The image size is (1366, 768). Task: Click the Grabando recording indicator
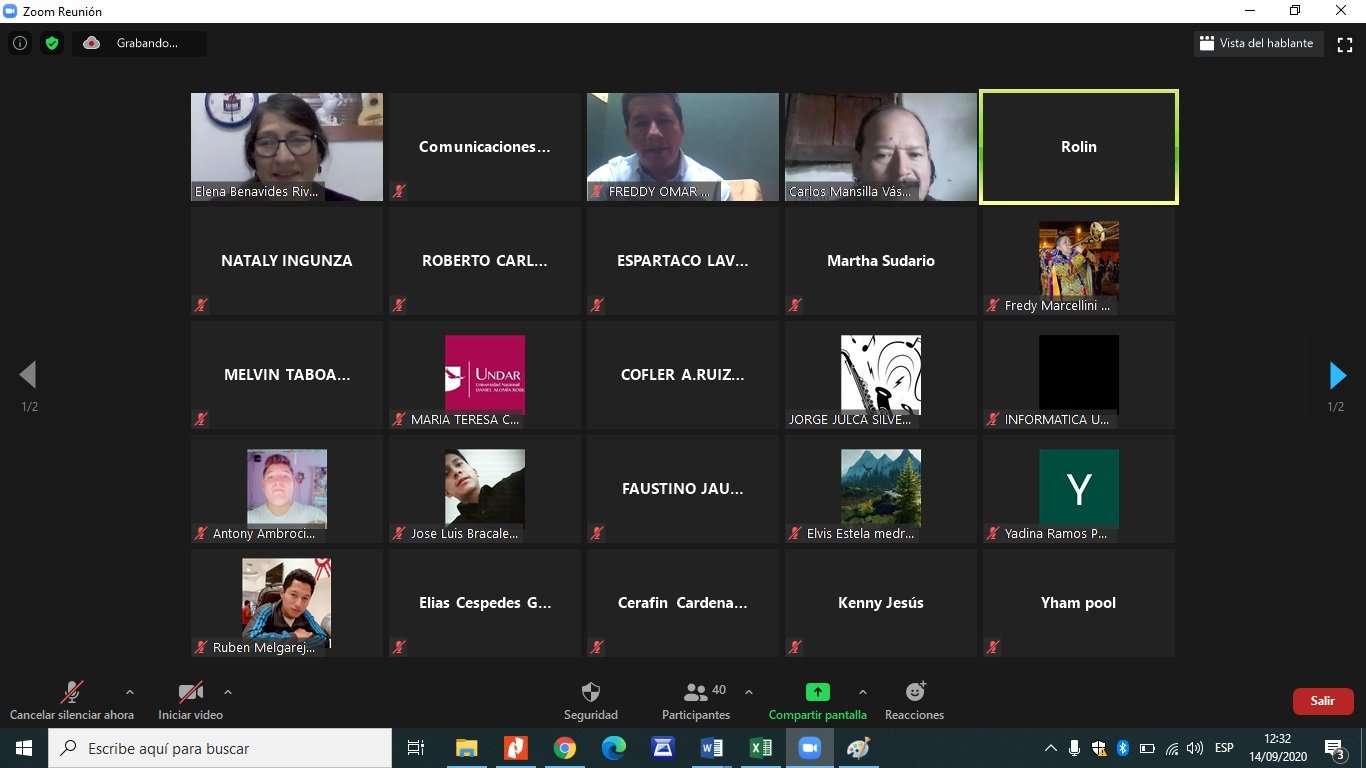[139, 43]
